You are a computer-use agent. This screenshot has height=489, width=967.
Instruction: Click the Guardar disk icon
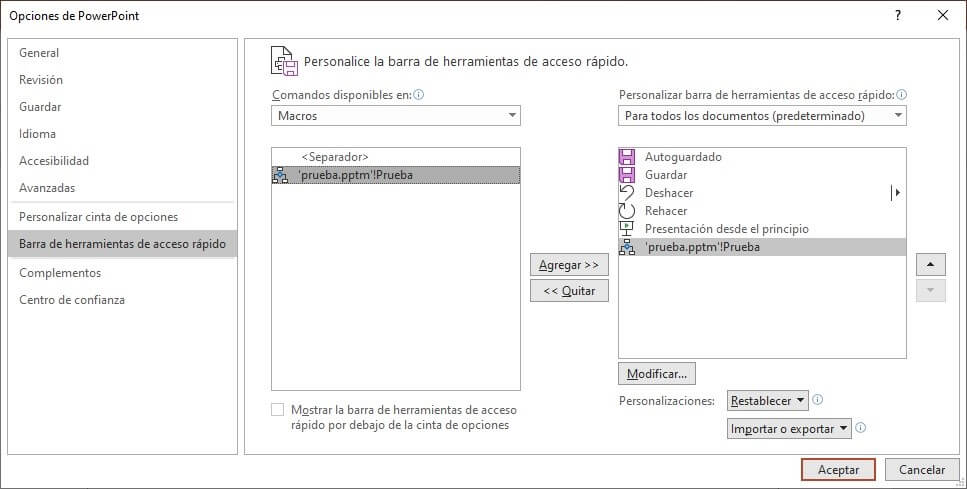point(627,175)
